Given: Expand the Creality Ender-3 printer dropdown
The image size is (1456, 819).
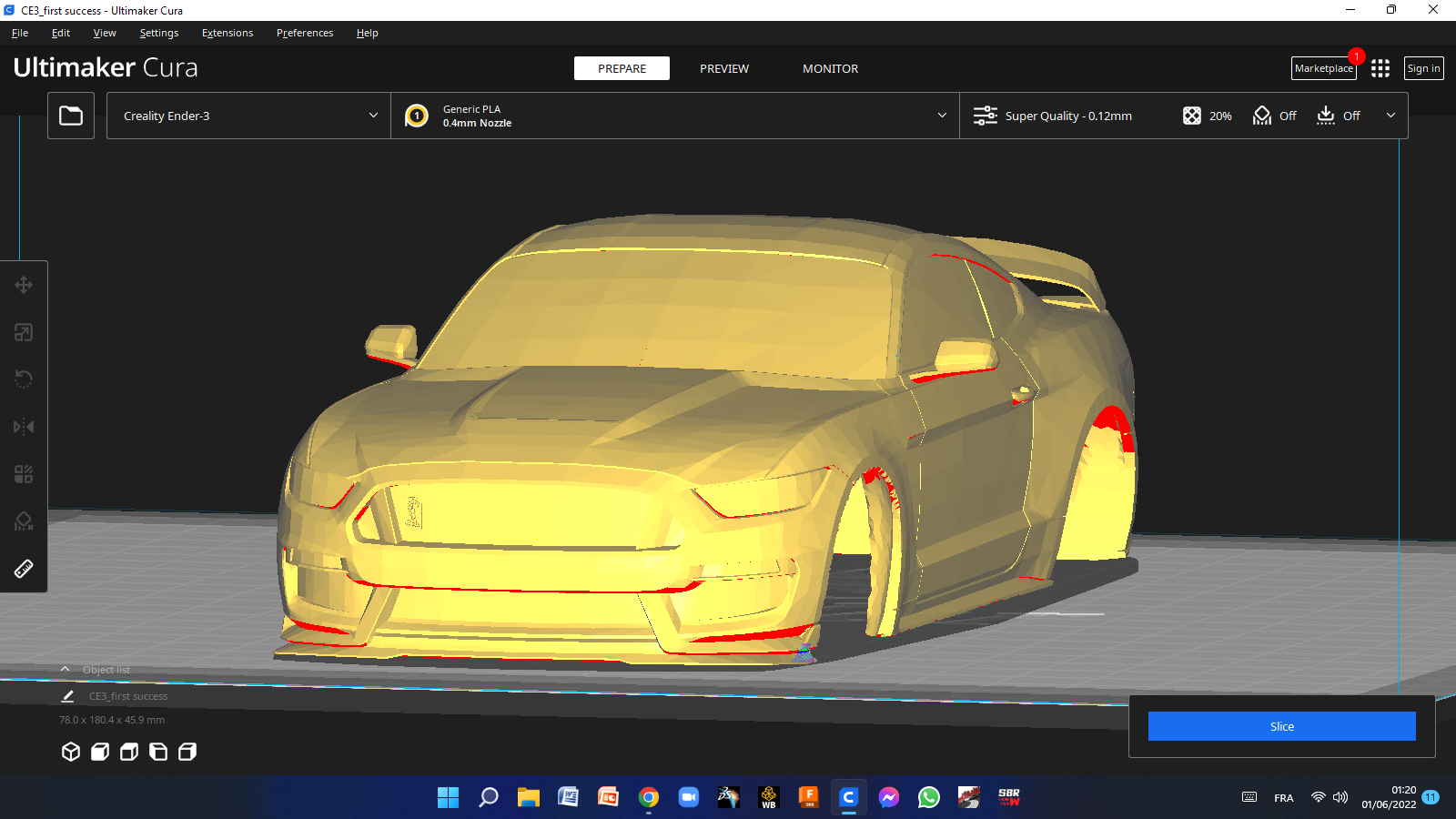Looking at the screenshot, I should (x=248, y=116).
